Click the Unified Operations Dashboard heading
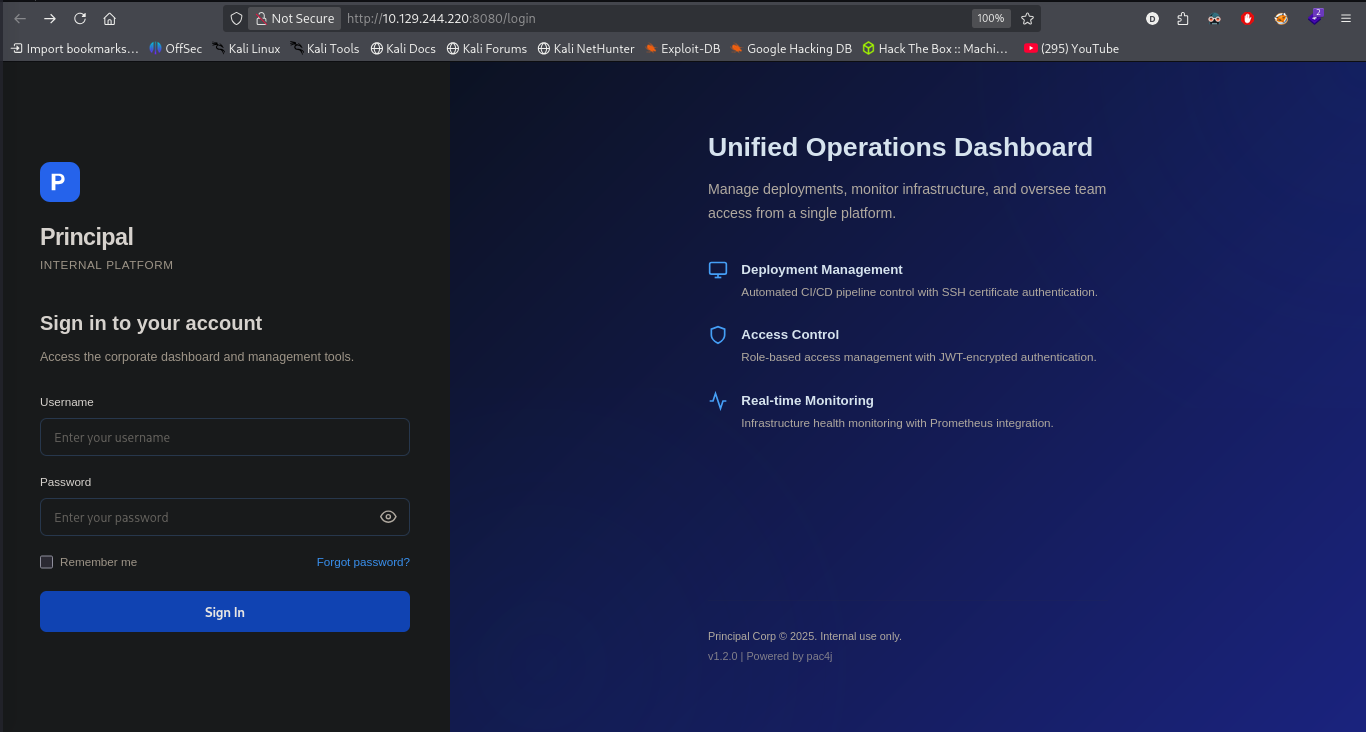Viewport: 1366px width, 732px height. [900, 147]
